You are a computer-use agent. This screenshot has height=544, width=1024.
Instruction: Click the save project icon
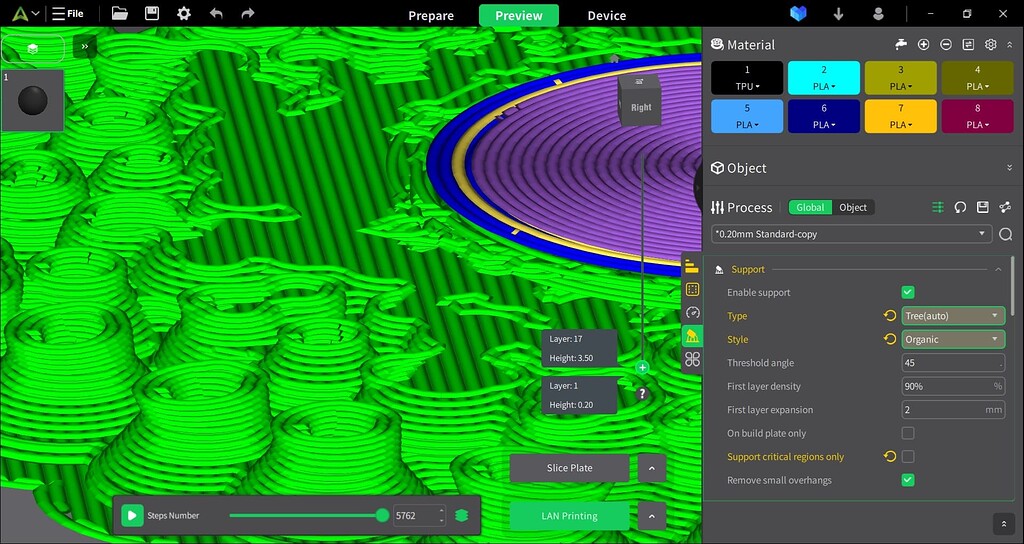point(152,14)
